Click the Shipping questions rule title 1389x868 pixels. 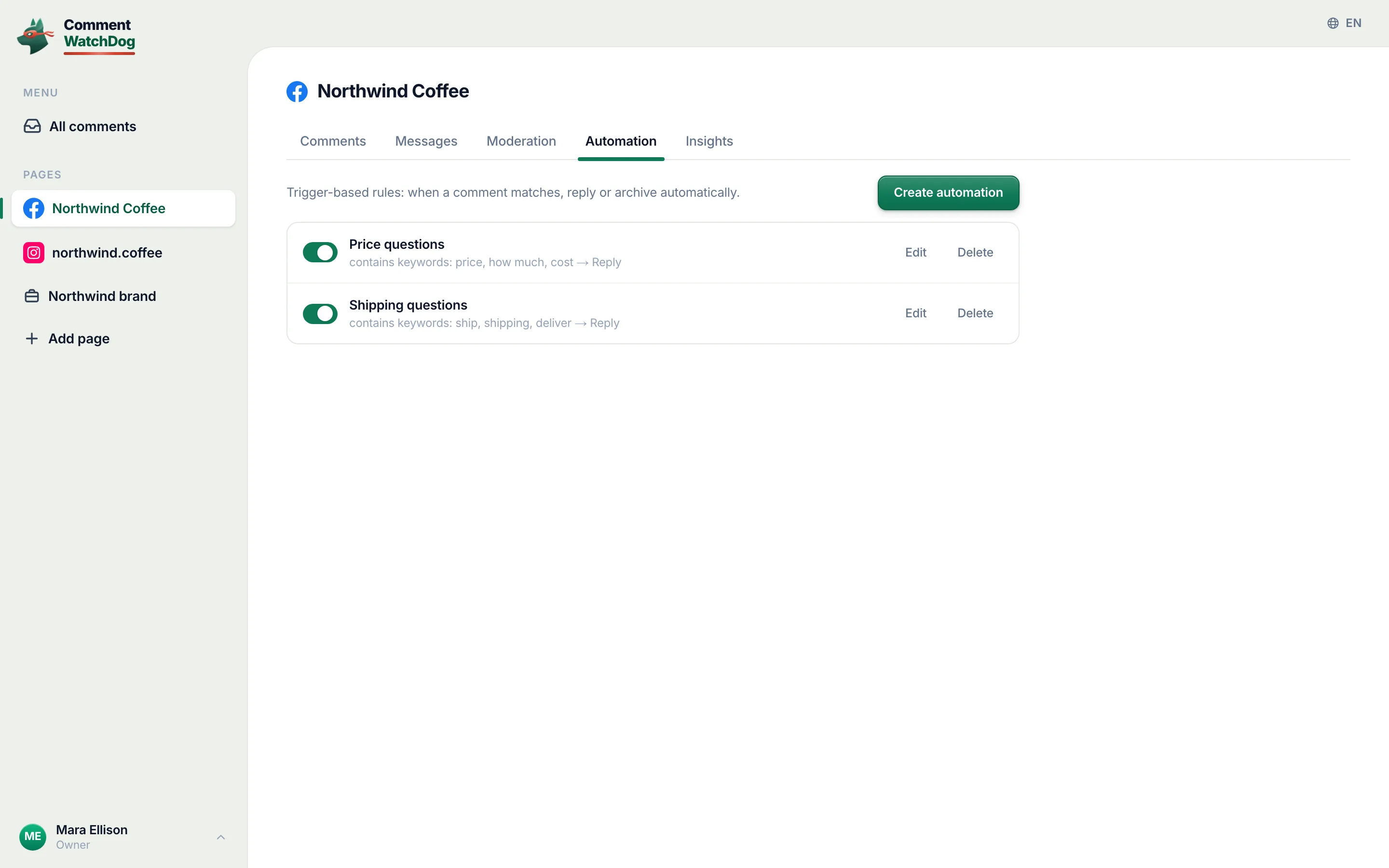[408, 305]
